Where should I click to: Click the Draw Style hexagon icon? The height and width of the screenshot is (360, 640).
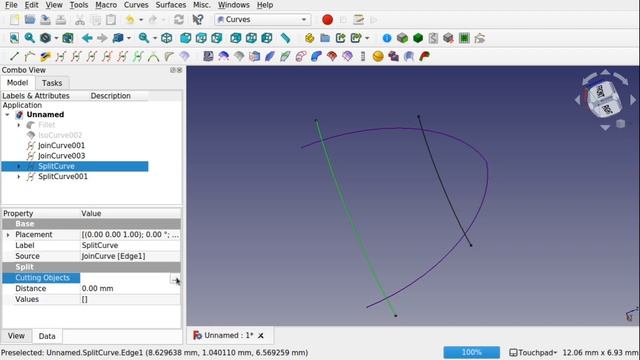click(45, 38)
